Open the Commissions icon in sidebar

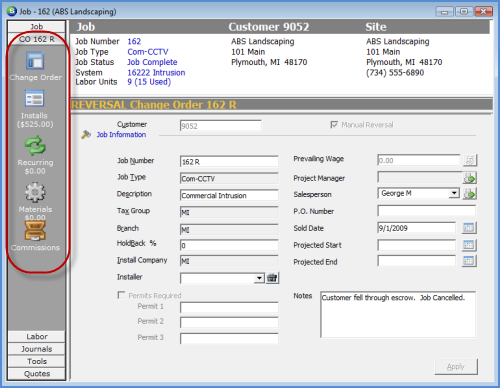[x=35, y=231]
